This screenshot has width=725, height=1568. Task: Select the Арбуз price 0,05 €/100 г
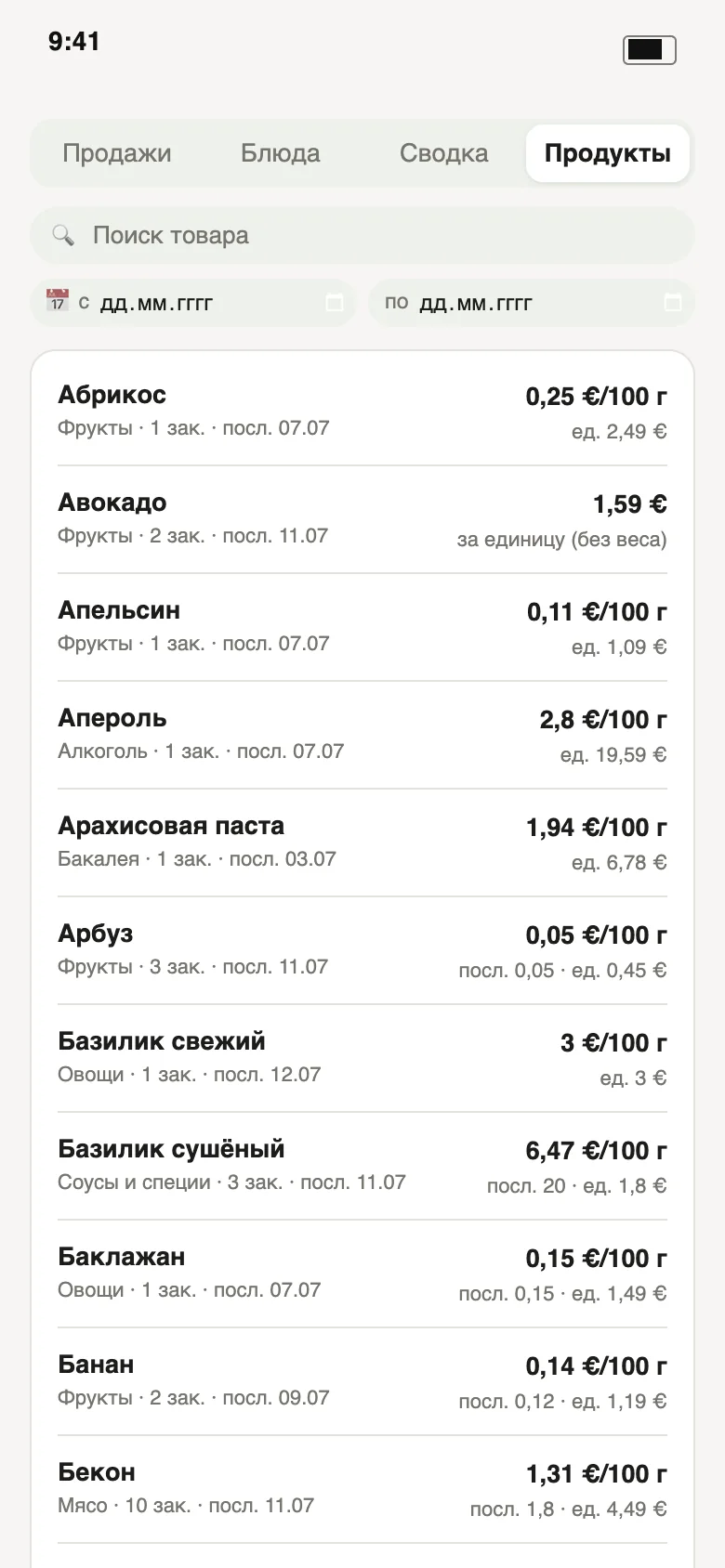[x=596, y=935]
